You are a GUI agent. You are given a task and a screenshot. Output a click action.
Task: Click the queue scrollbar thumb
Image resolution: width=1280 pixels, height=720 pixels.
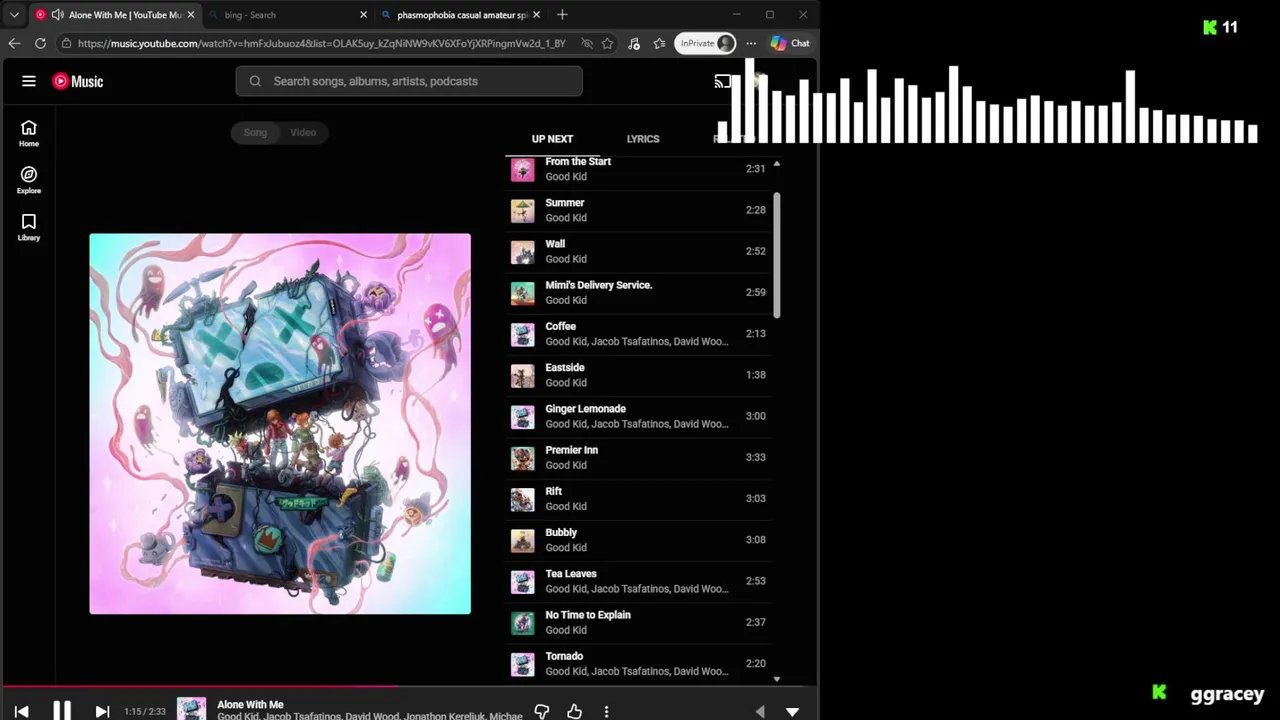tap(777, 255)
